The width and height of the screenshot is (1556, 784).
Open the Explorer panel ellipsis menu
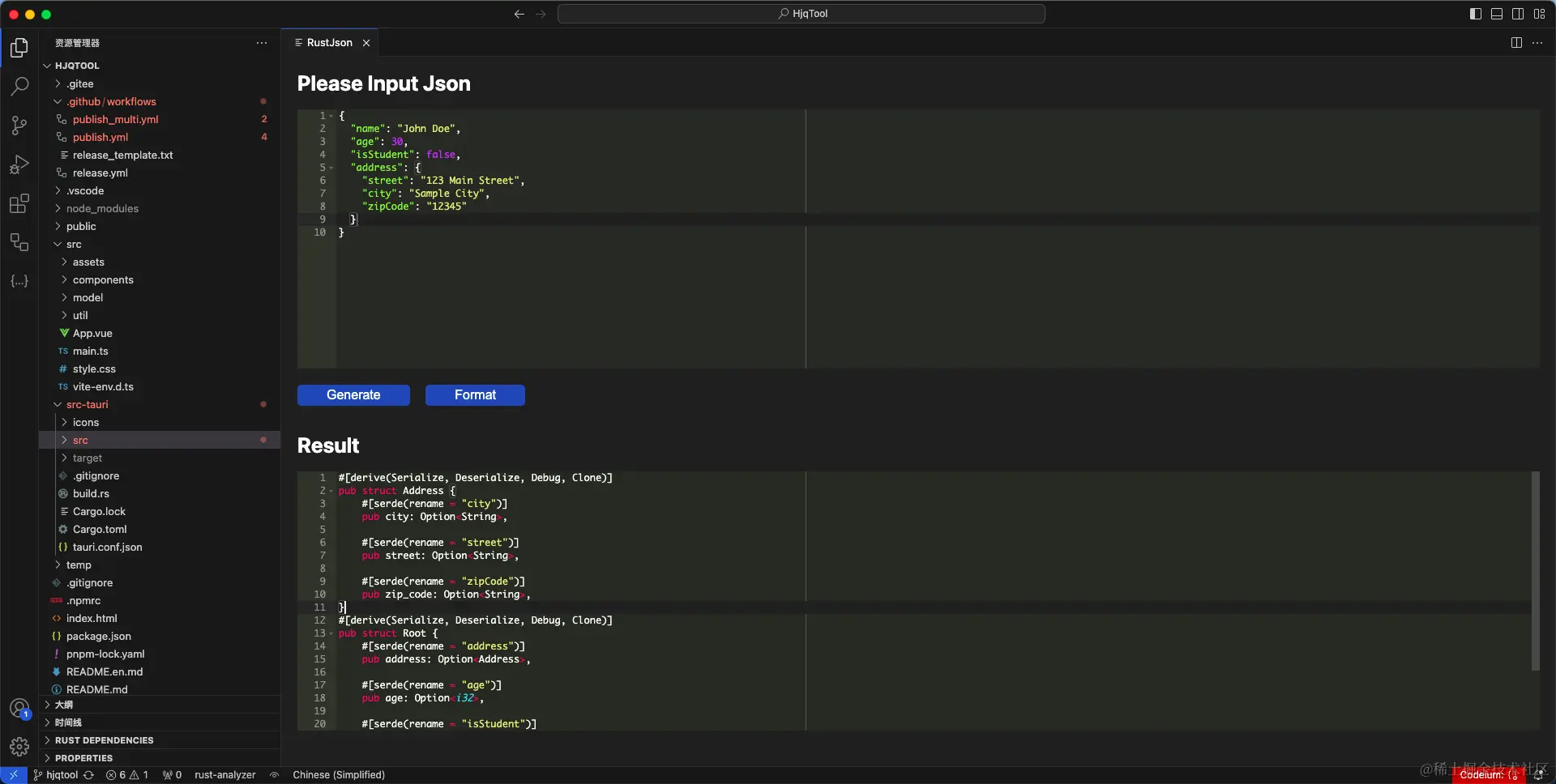(x=262, y=43)
